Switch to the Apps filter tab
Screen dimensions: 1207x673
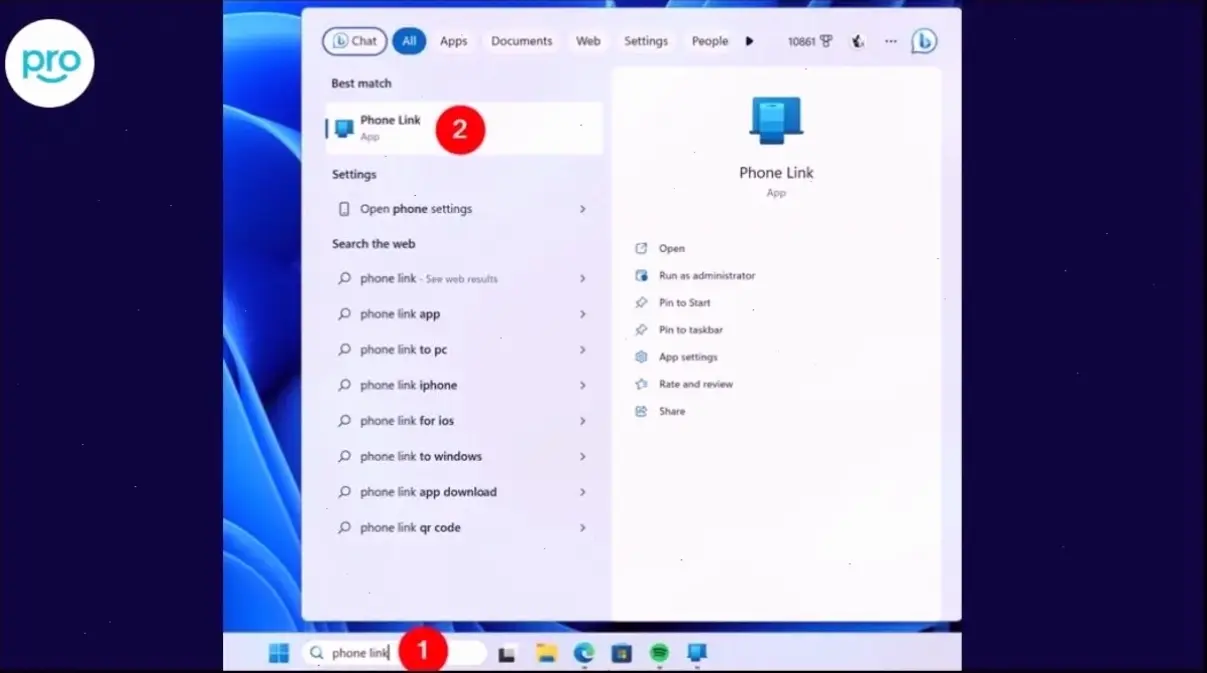point(453,41)
